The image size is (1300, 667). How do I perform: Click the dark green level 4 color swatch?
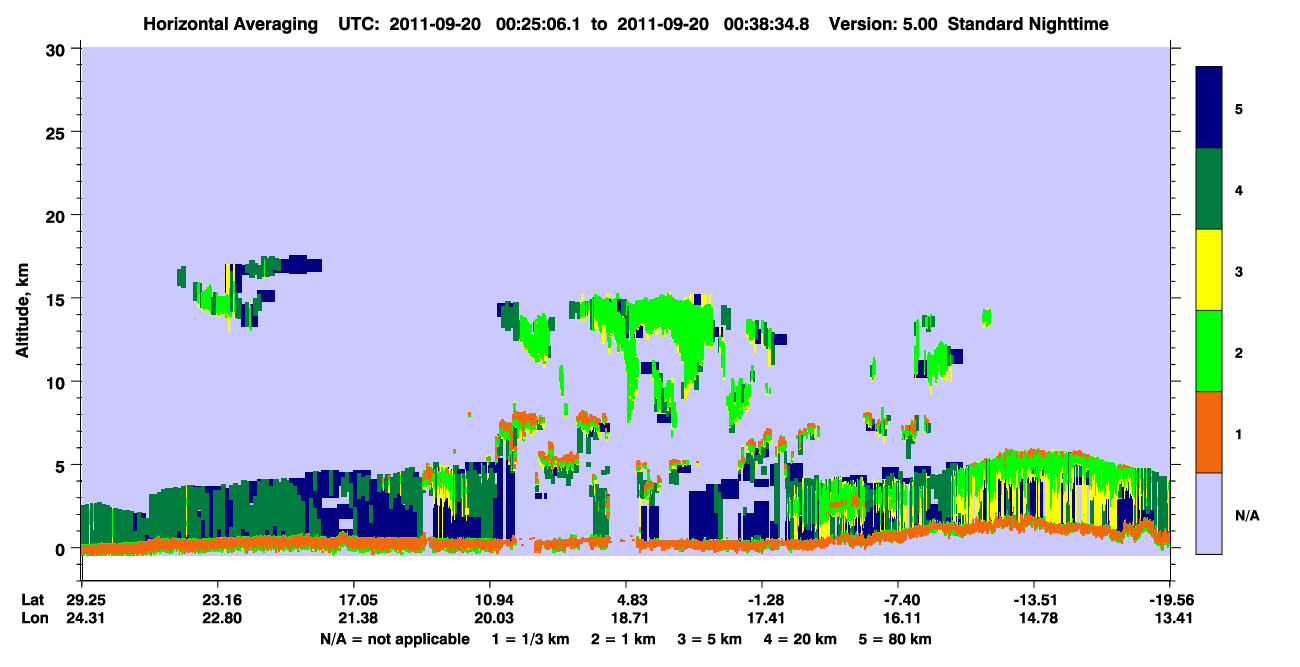[x=1209, y=189]
